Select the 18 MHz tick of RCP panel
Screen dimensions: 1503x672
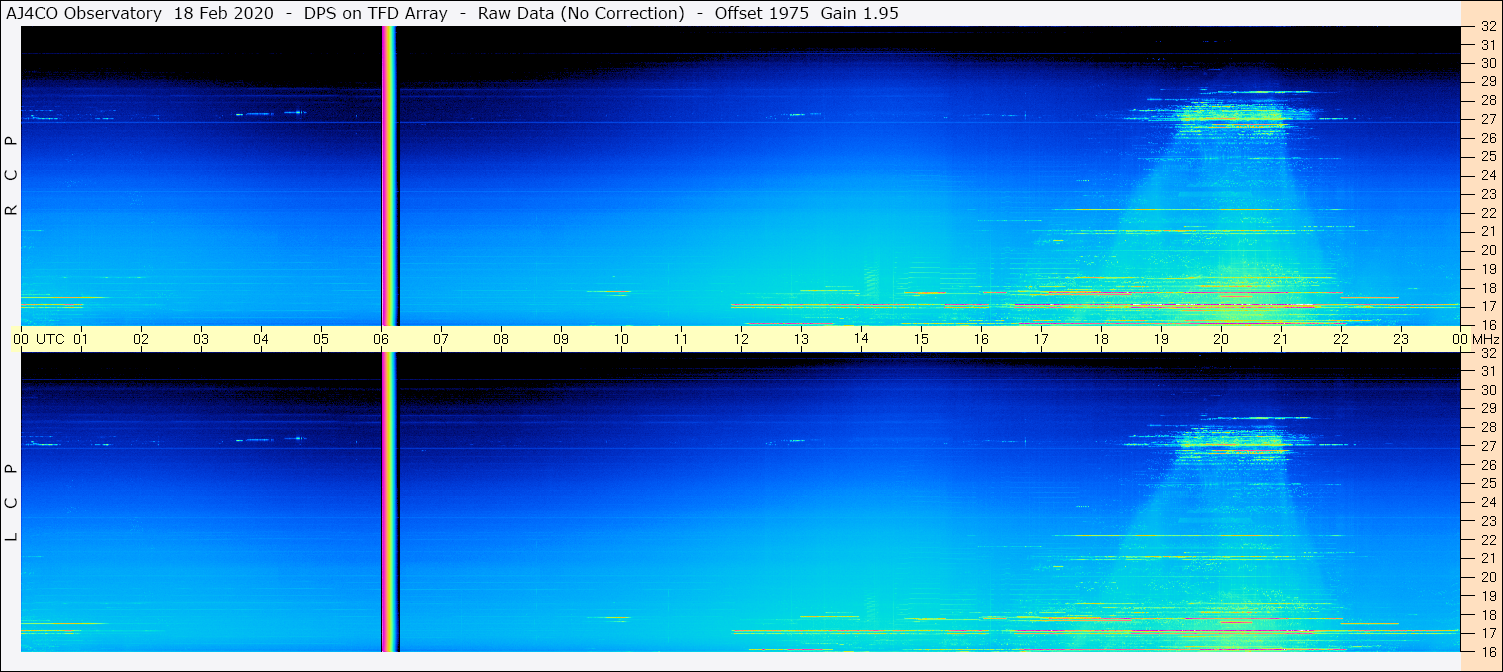1488,288
